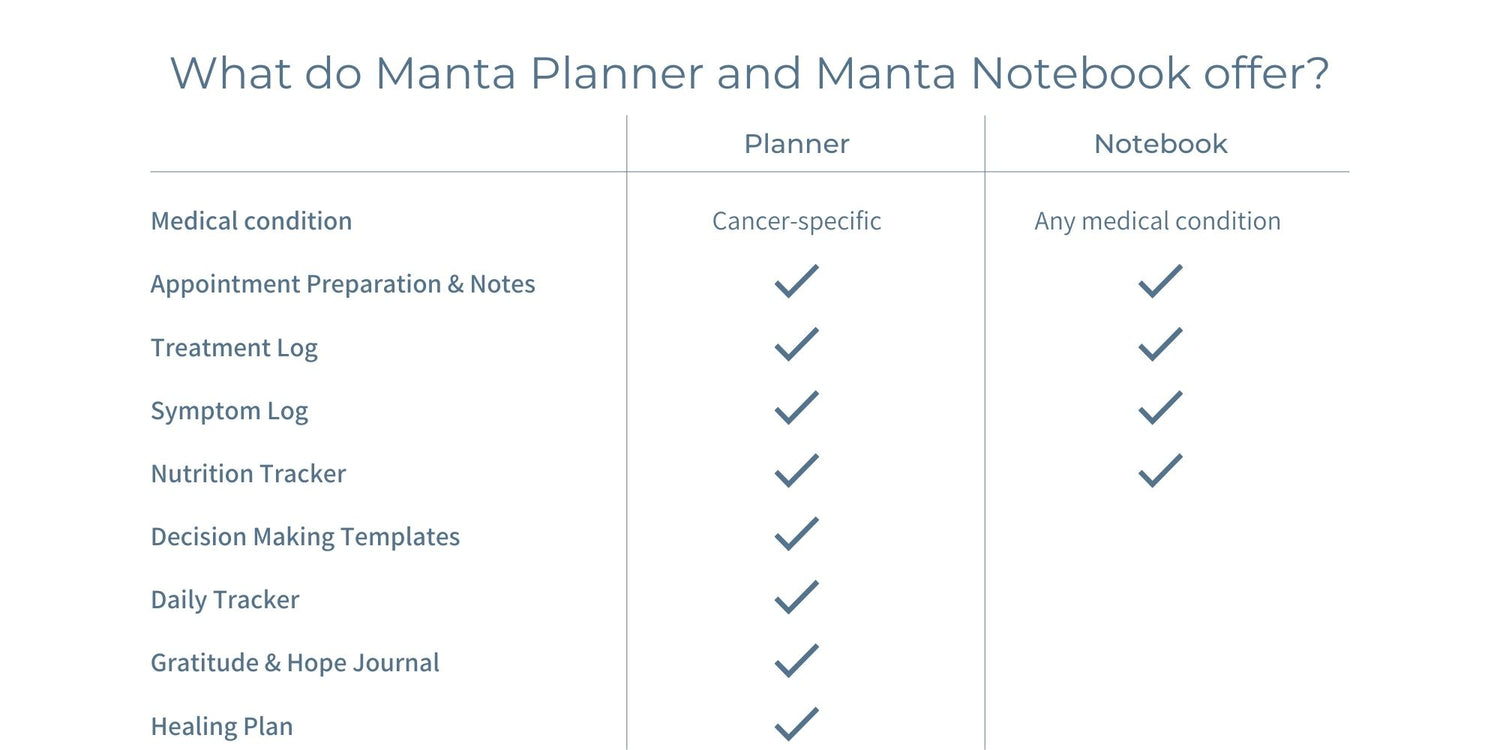
Task: Select the Notebook checkmark for Nutrition Tracker
Action: click(1160, 470)
